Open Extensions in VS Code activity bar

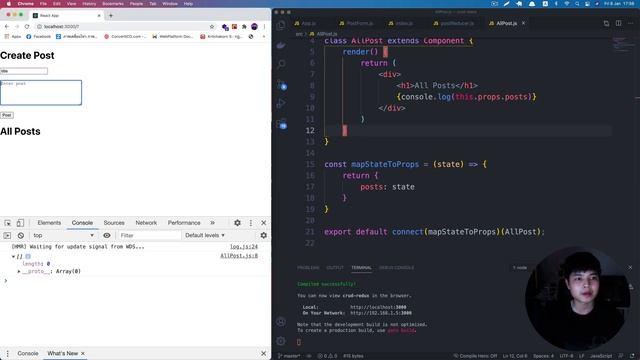coord(281,123)
